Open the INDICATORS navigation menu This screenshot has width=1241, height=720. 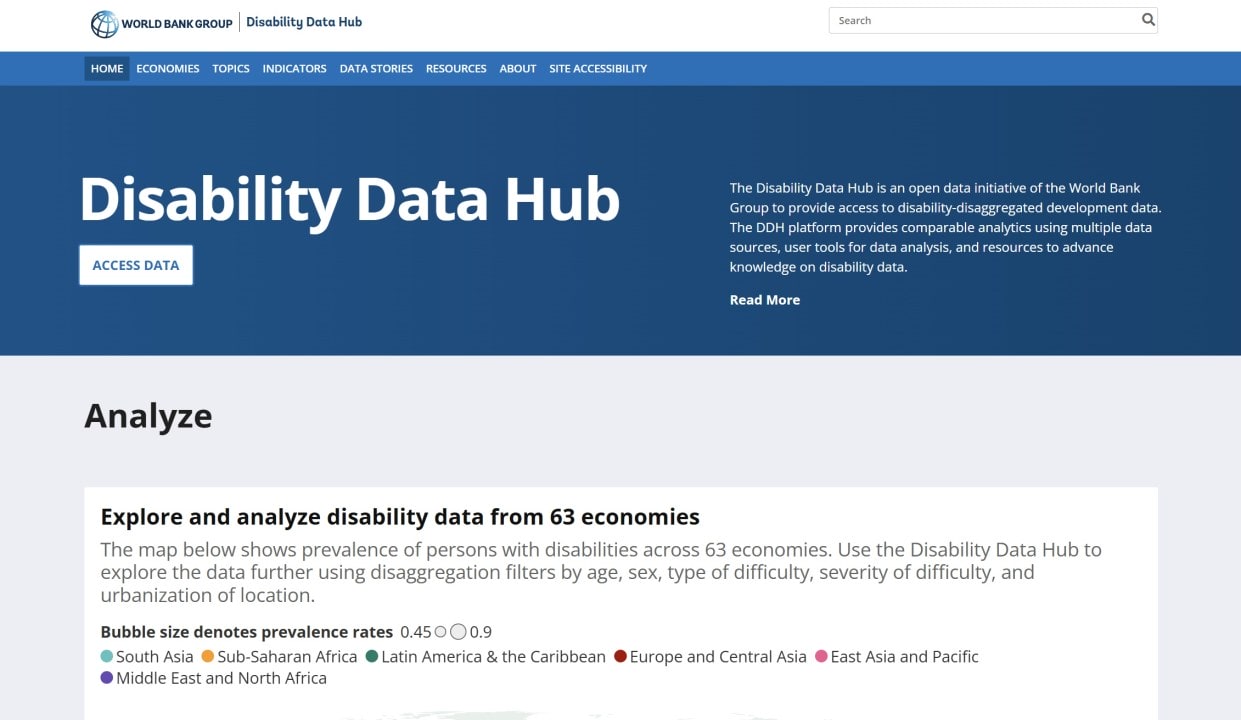[294, 68]
